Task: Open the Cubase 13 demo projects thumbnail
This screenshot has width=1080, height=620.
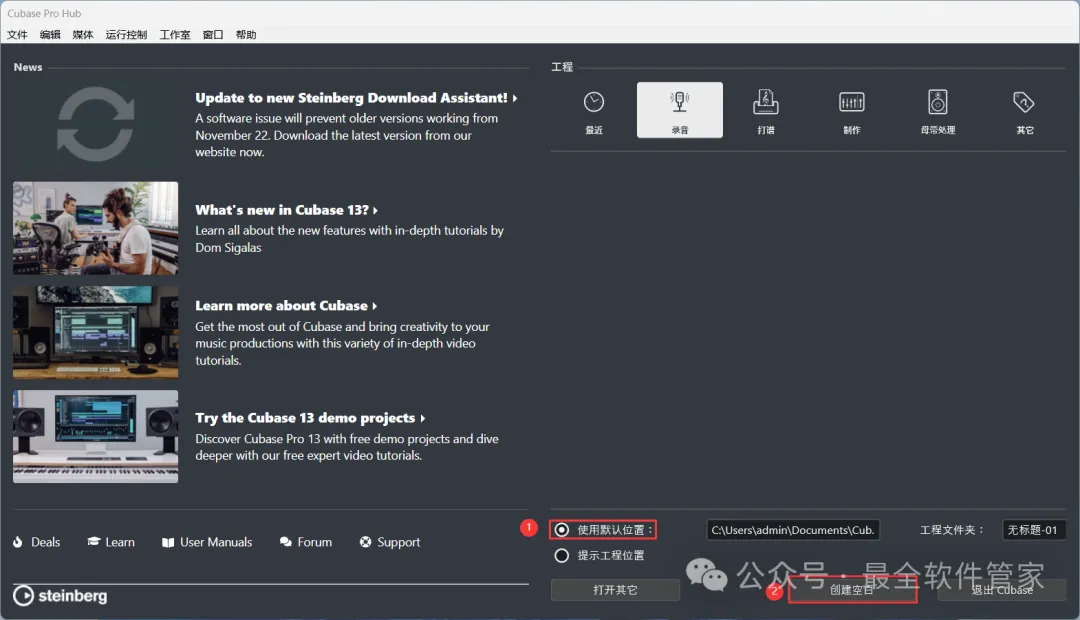Action: (x=96, y=437)
